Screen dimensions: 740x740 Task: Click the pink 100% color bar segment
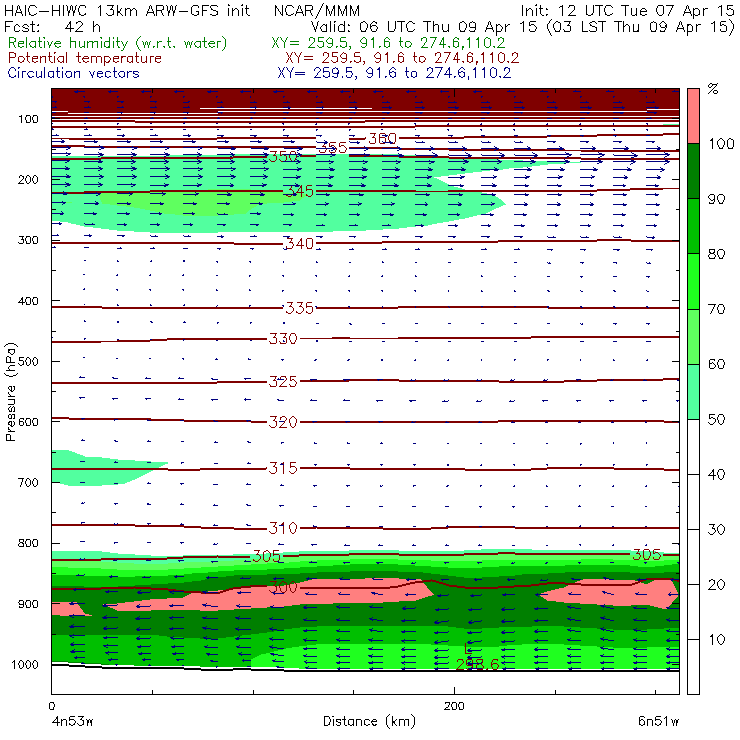click(x=693, y=116)
